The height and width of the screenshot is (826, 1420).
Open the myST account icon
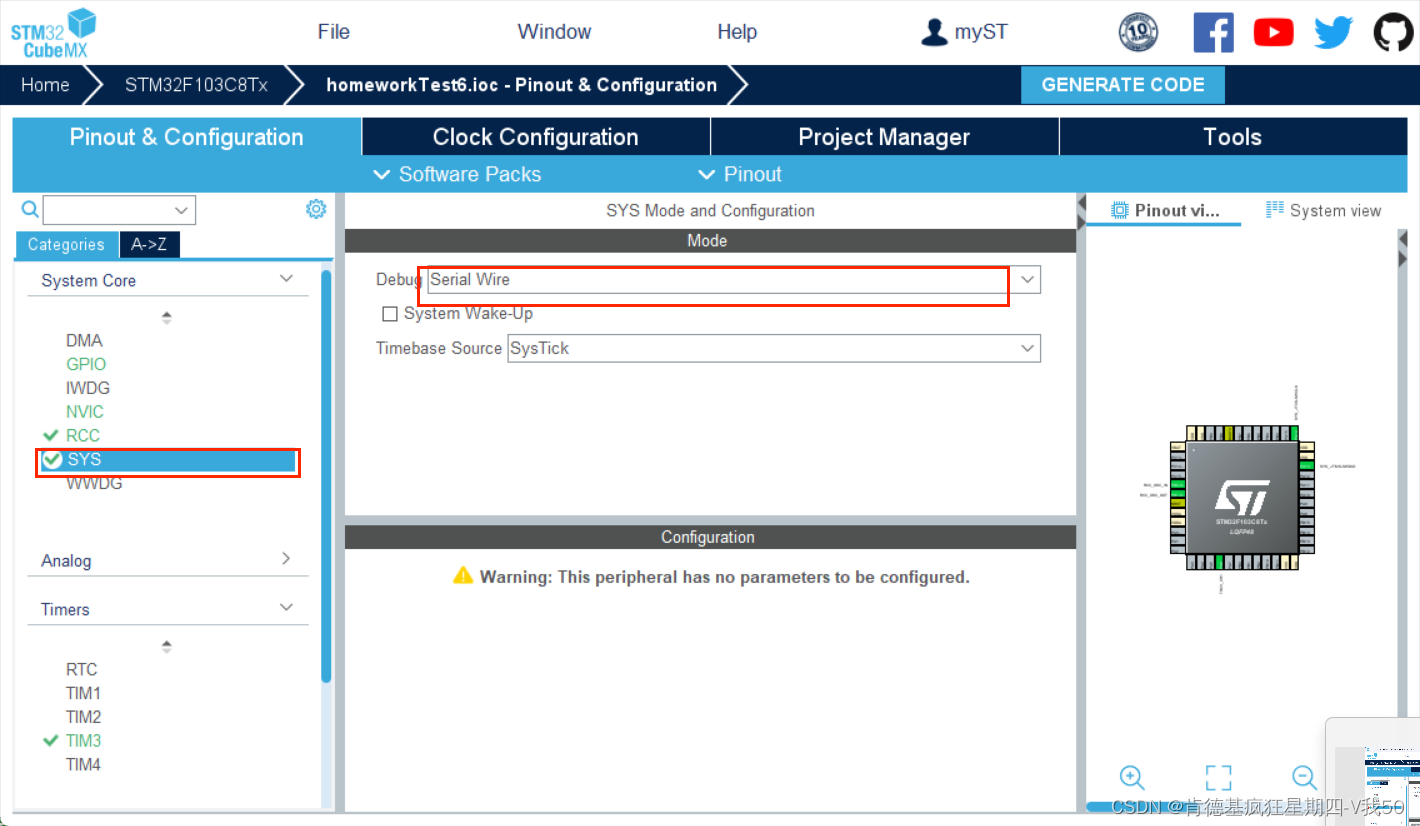click(933, 32)
